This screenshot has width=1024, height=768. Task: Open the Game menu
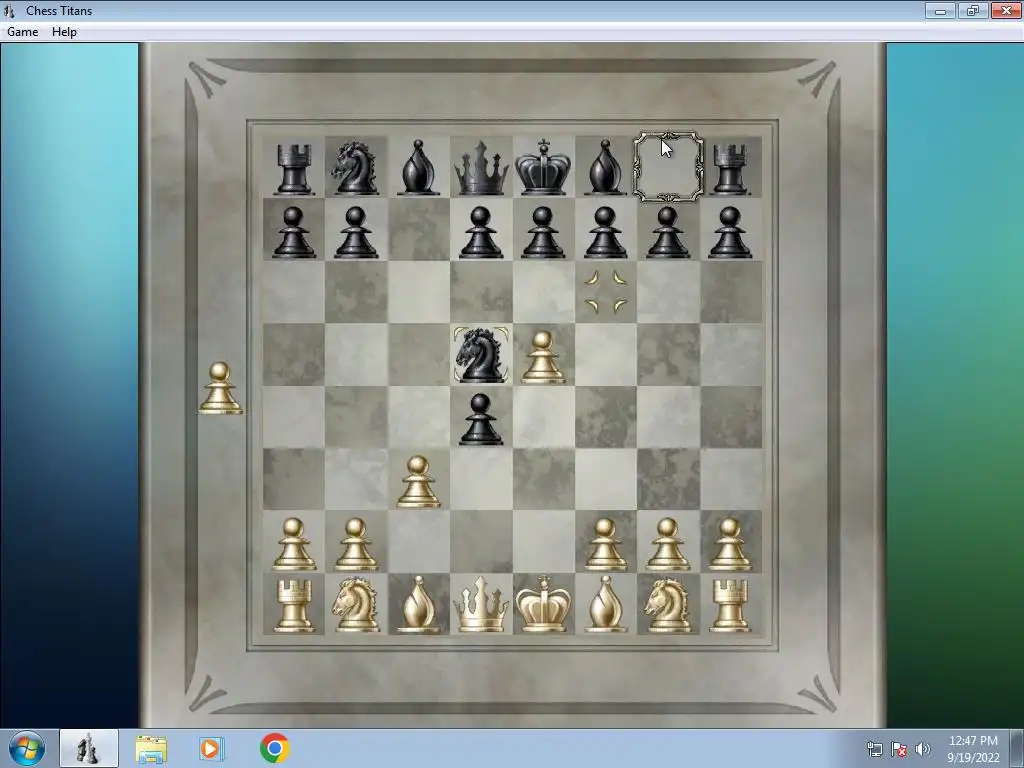(22, 32)
